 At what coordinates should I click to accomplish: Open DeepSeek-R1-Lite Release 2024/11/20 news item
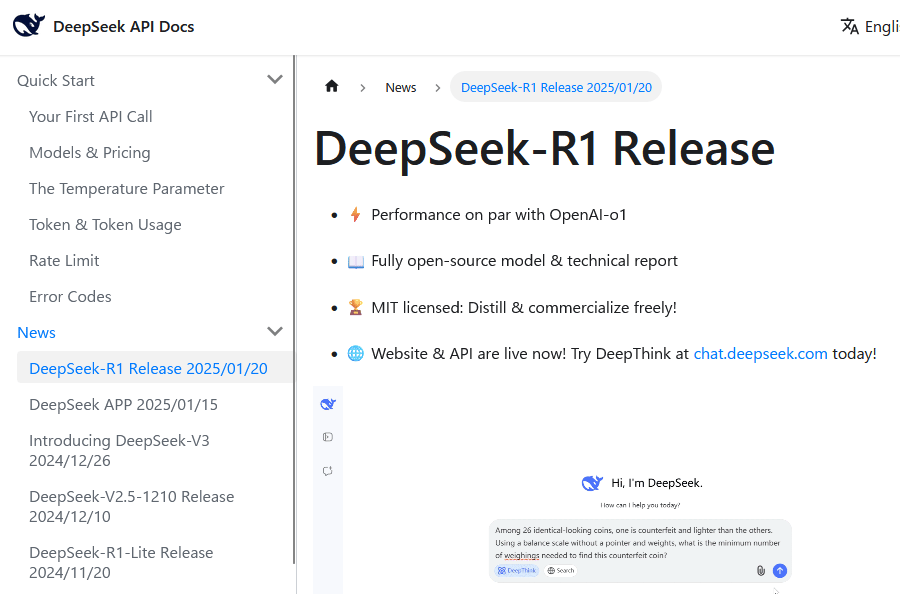(121, 562)
